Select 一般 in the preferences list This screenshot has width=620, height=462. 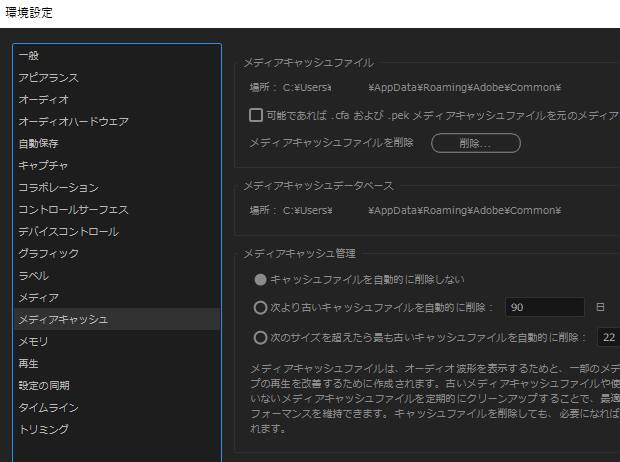(x=29, y=56)
